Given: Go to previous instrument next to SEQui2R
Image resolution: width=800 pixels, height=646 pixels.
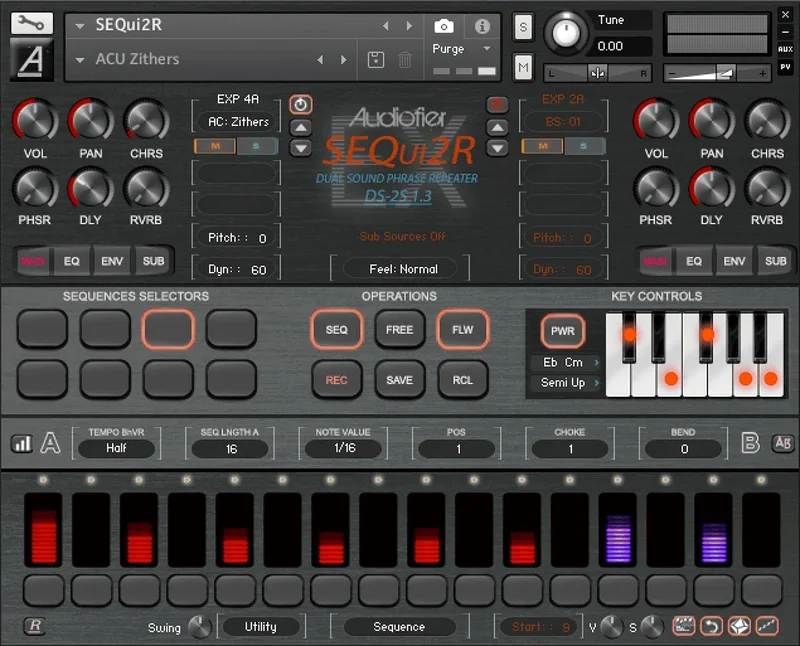Looking at the screenshot, I should point(386,26).
